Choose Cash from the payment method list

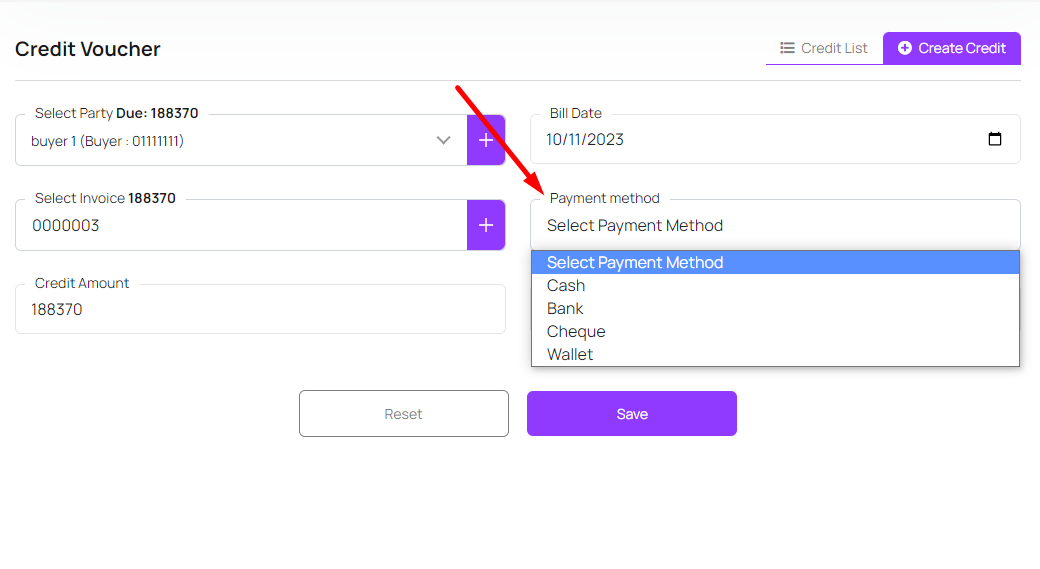tap(566, 286)
